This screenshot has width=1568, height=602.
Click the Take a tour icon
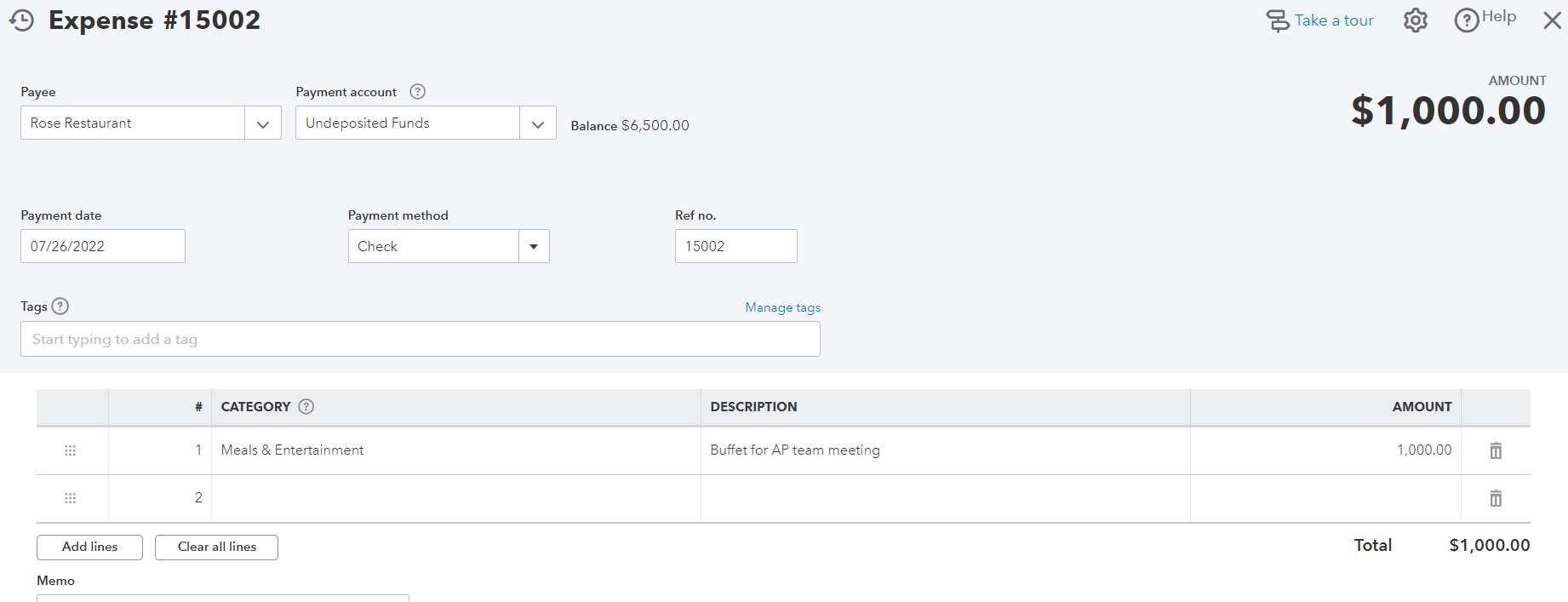(1277, 20)
